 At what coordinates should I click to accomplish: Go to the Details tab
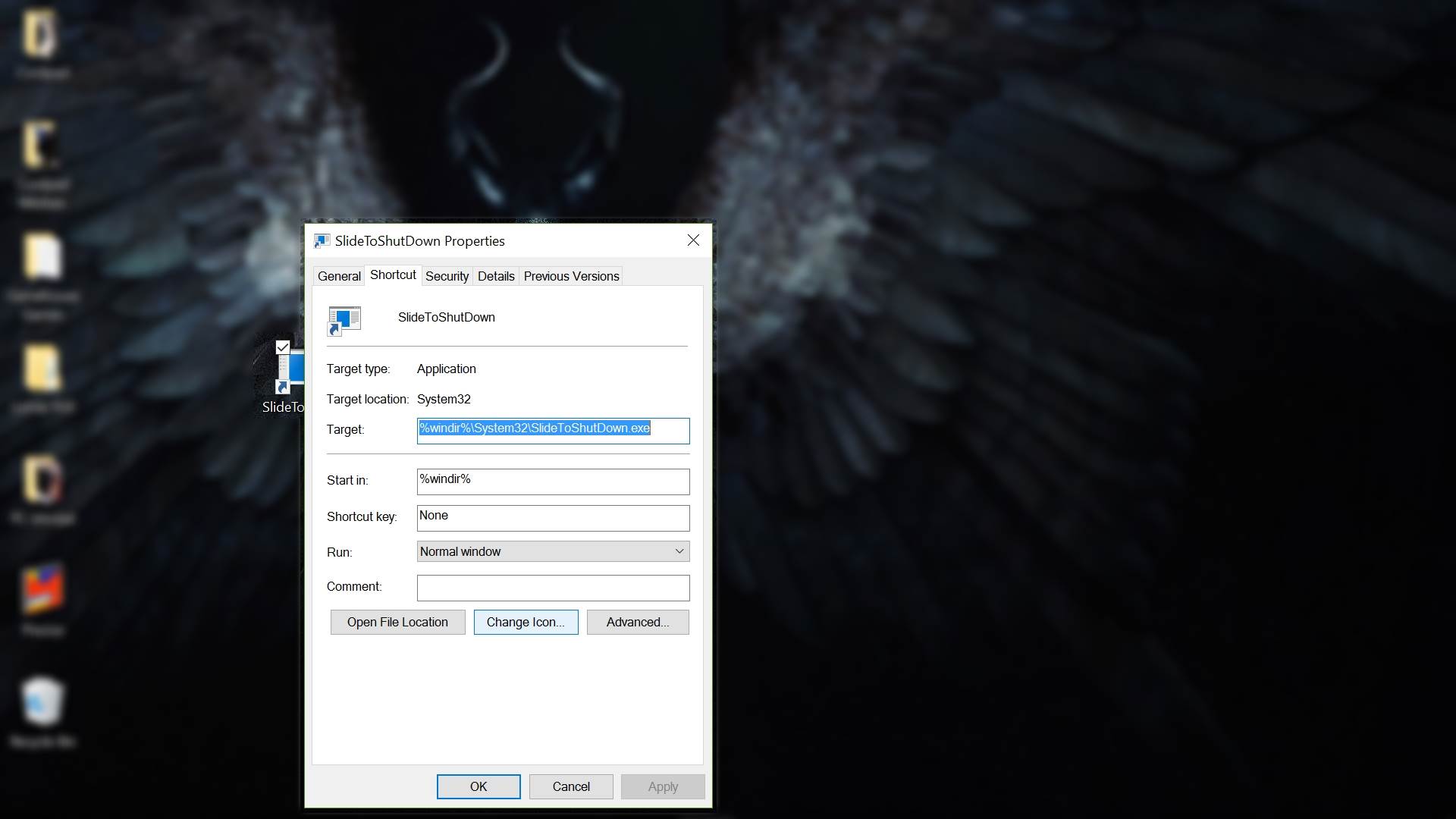[x=496, y=276]
